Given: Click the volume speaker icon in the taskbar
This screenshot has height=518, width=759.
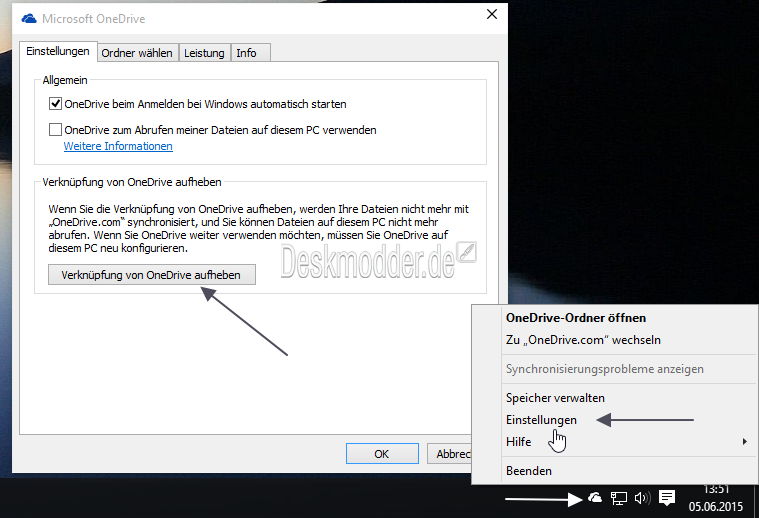Looking at the screenshot, I should point(642,498).
